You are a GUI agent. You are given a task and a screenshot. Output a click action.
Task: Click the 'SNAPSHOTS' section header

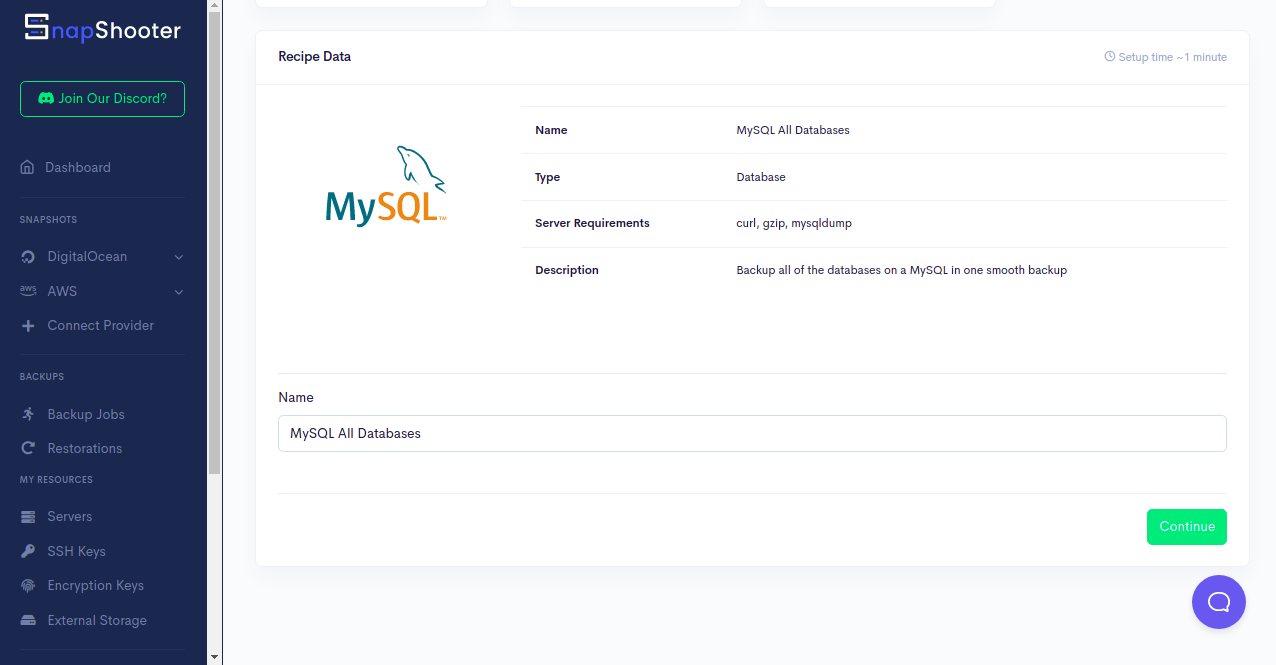pyautogui.click(x=48, y=220)
